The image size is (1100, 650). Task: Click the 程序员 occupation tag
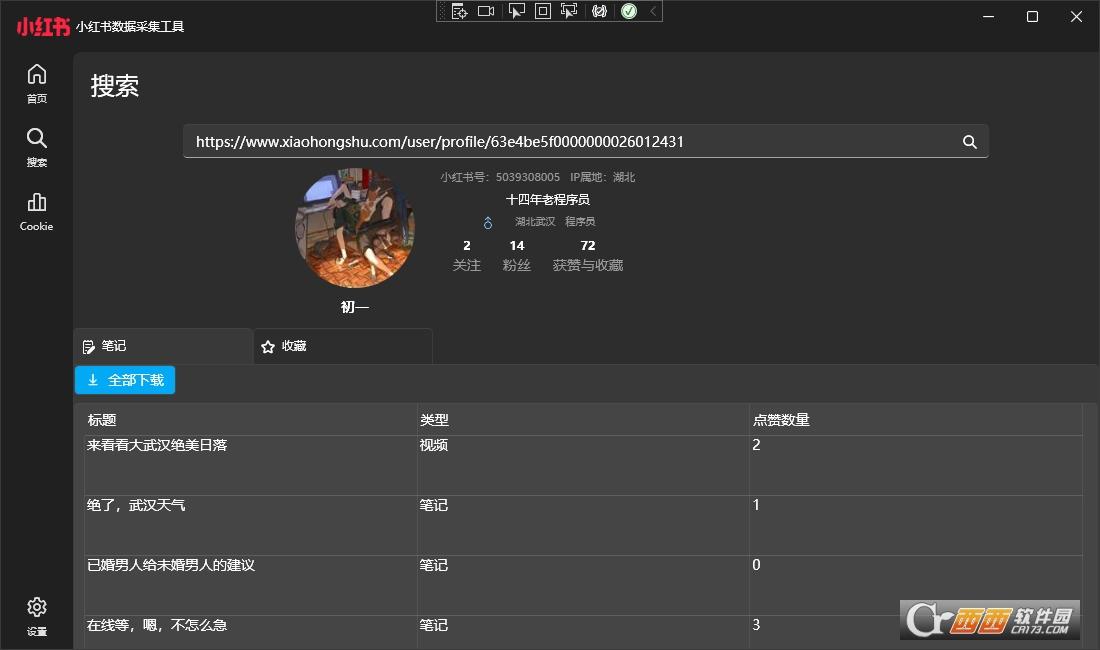[580, 222]
